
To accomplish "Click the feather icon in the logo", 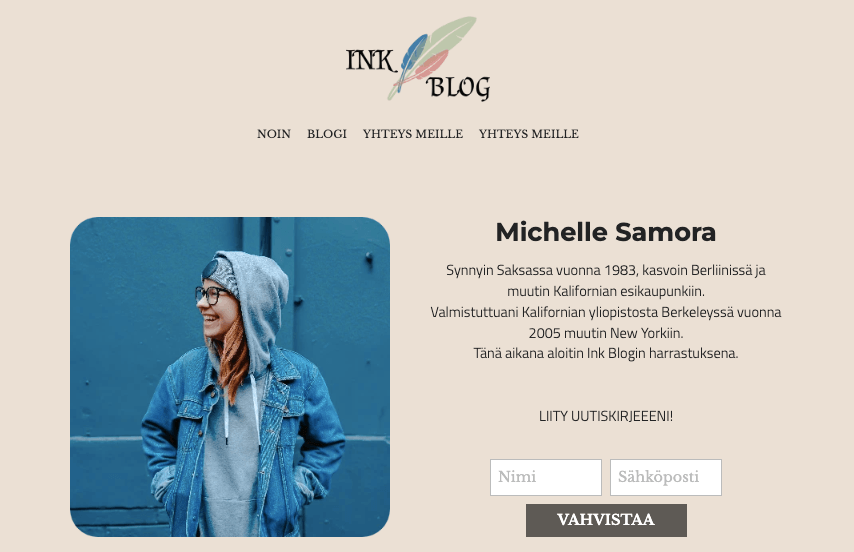I will [432, 58].
